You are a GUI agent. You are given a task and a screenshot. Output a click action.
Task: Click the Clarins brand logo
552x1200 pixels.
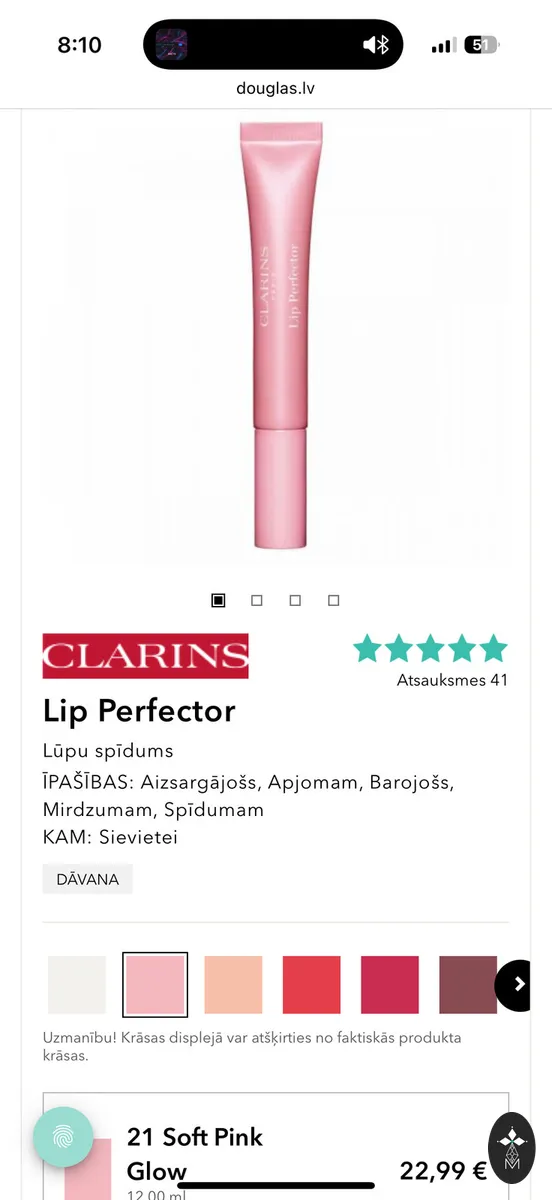point(146,656)
